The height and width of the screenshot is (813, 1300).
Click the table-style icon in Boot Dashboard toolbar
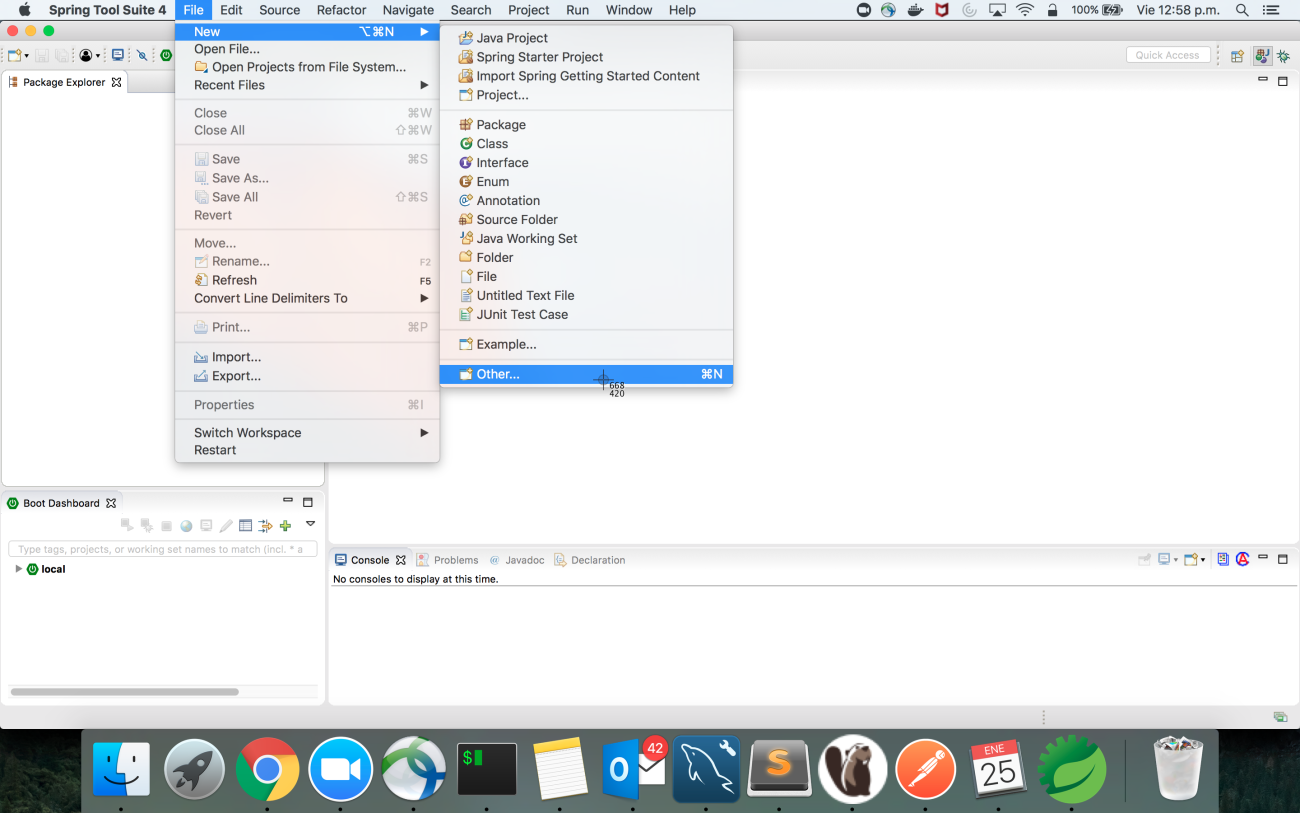pyautogui.click(x=245, y=526)
